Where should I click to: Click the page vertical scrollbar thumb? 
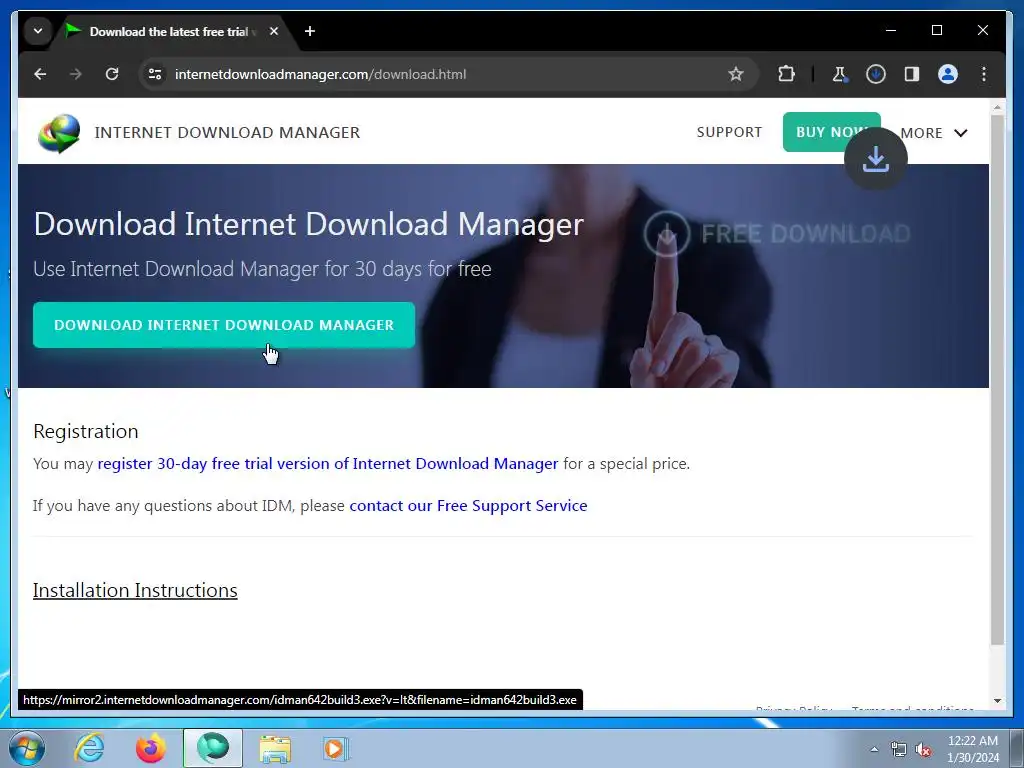click(997, 380)
